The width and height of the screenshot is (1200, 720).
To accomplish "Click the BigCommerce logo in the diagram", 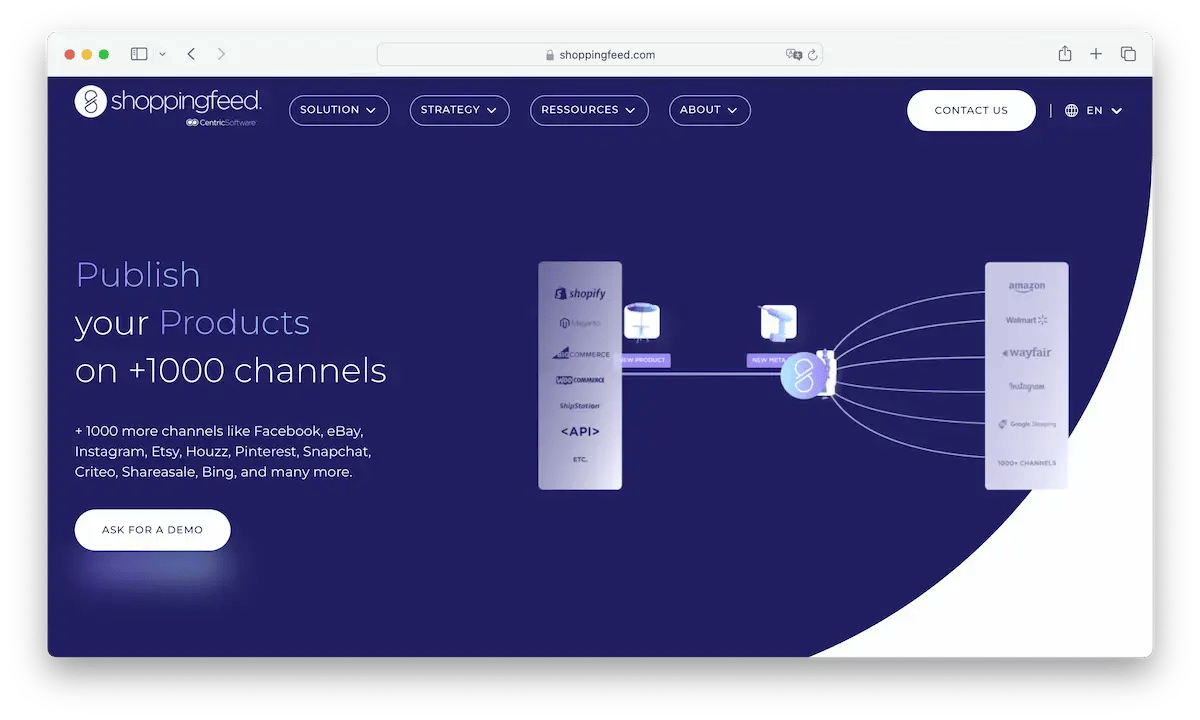I will click(580, 353).
